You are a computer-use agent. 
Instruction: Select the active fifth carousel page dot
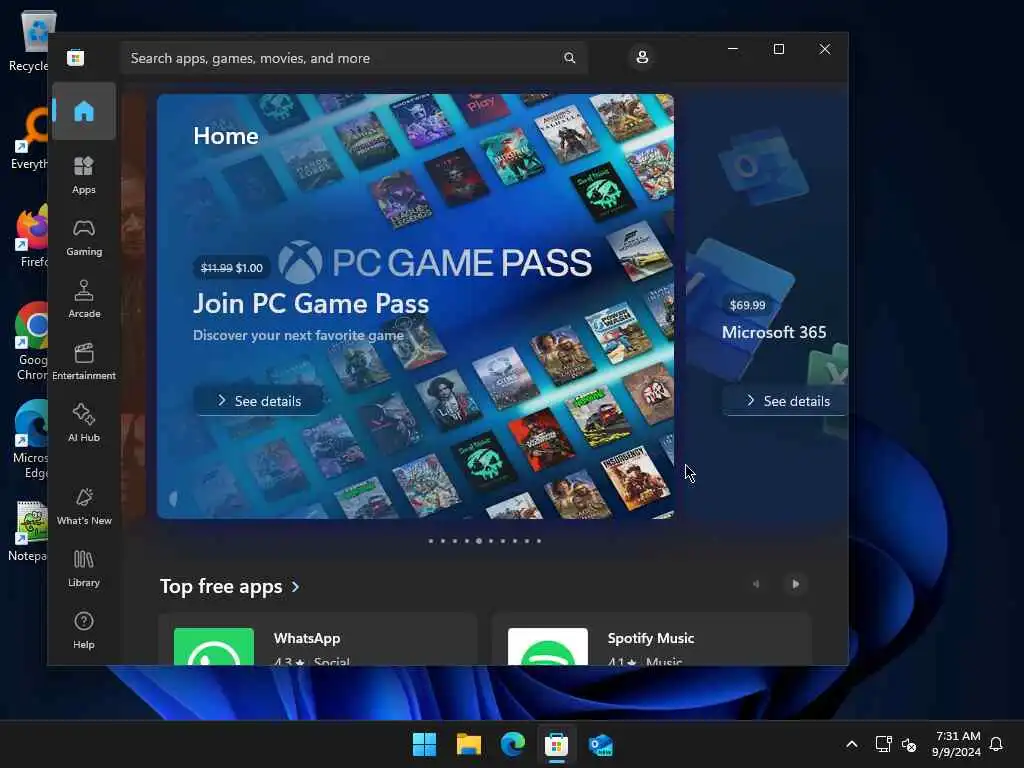[479, 541]
